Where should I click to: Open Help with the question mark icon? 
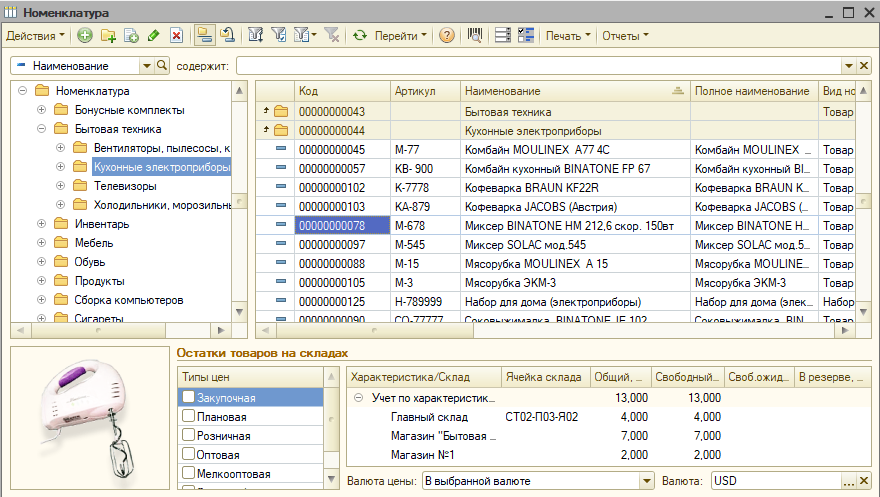[447, 36]
